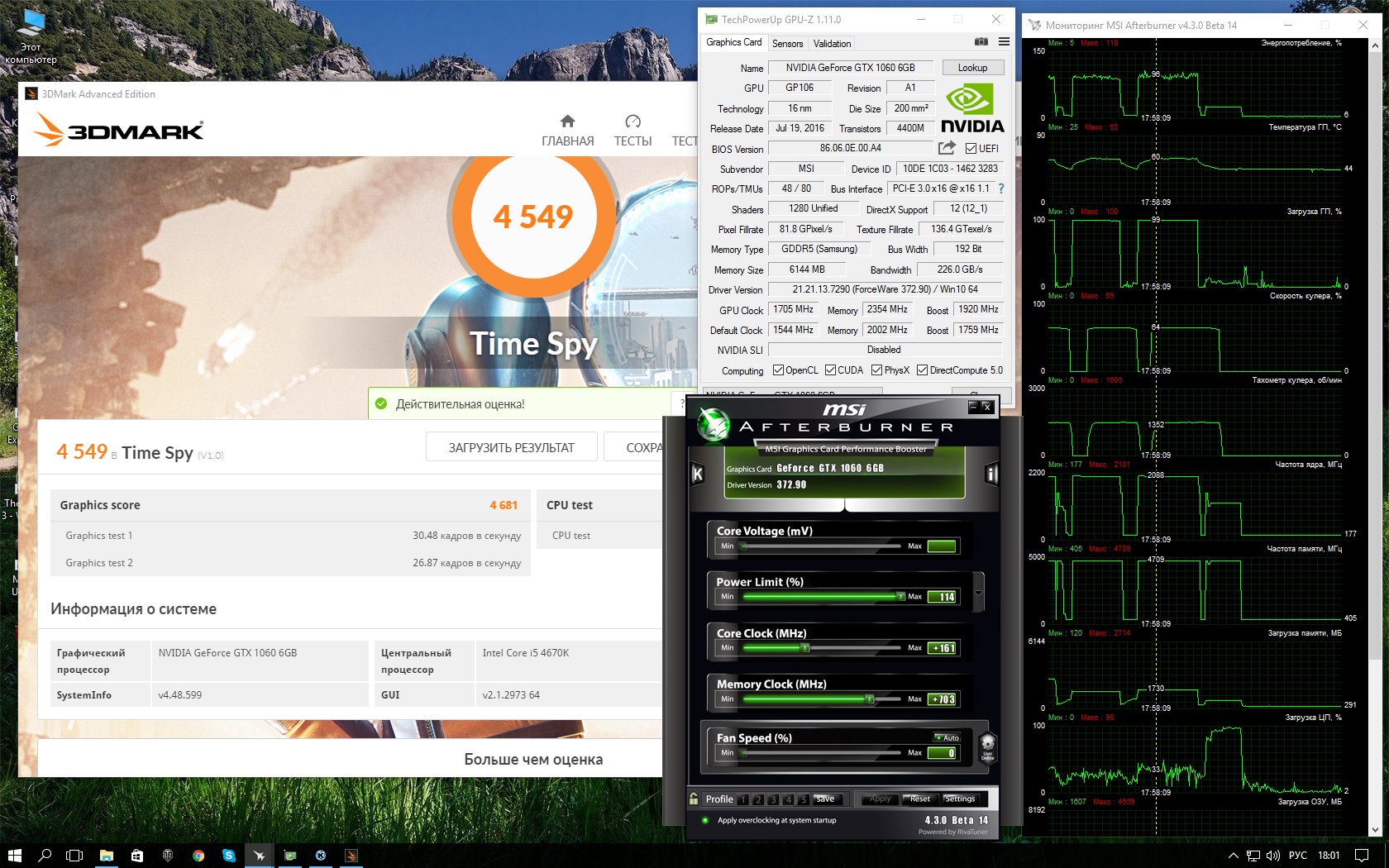Viewport: 1389px width, 868px height.
Task: Toggle the DirectCompute 5.0 checkbox
Action: [x=923, y=370]
